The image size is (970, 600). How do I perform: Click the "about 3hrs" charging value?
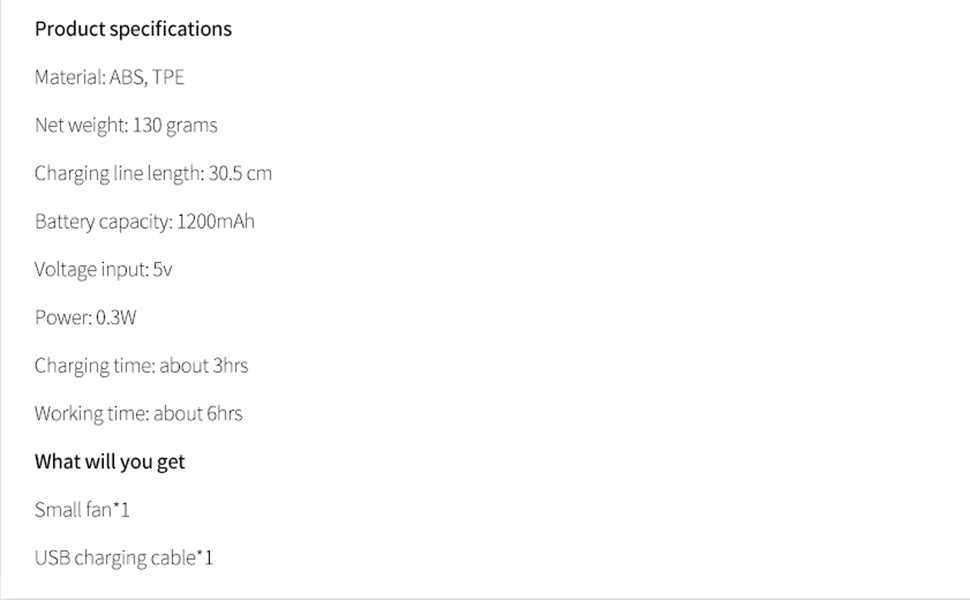tap(204, 365)
